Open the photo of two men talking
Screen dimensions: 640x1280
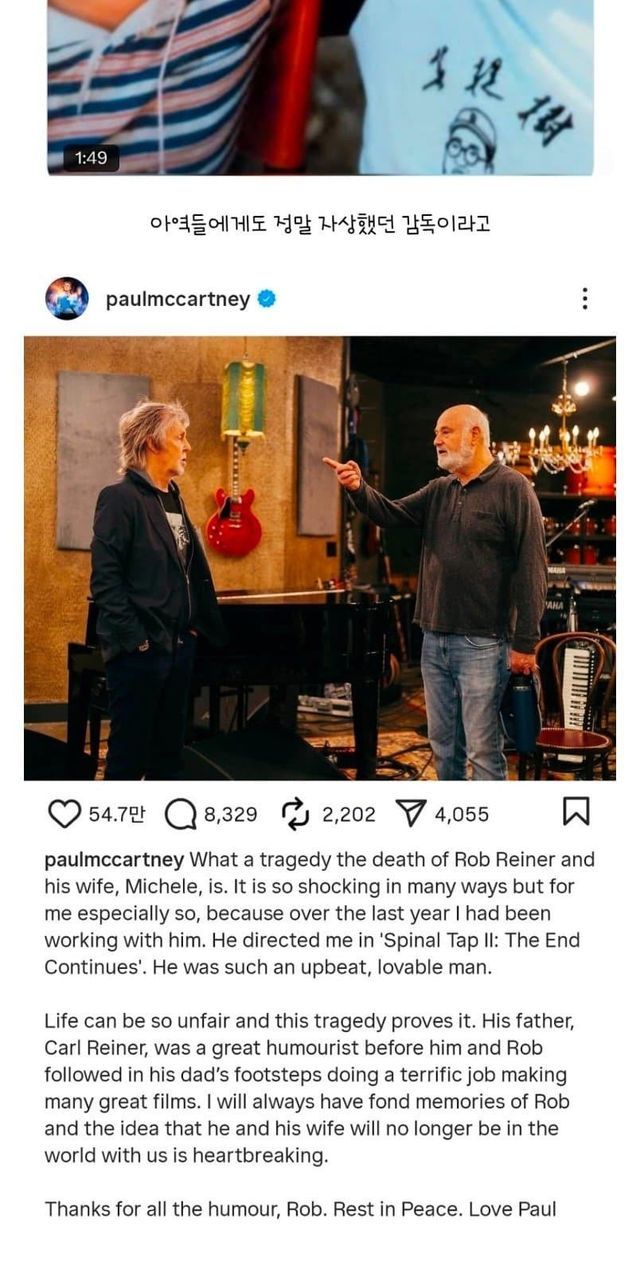(320, 558)
